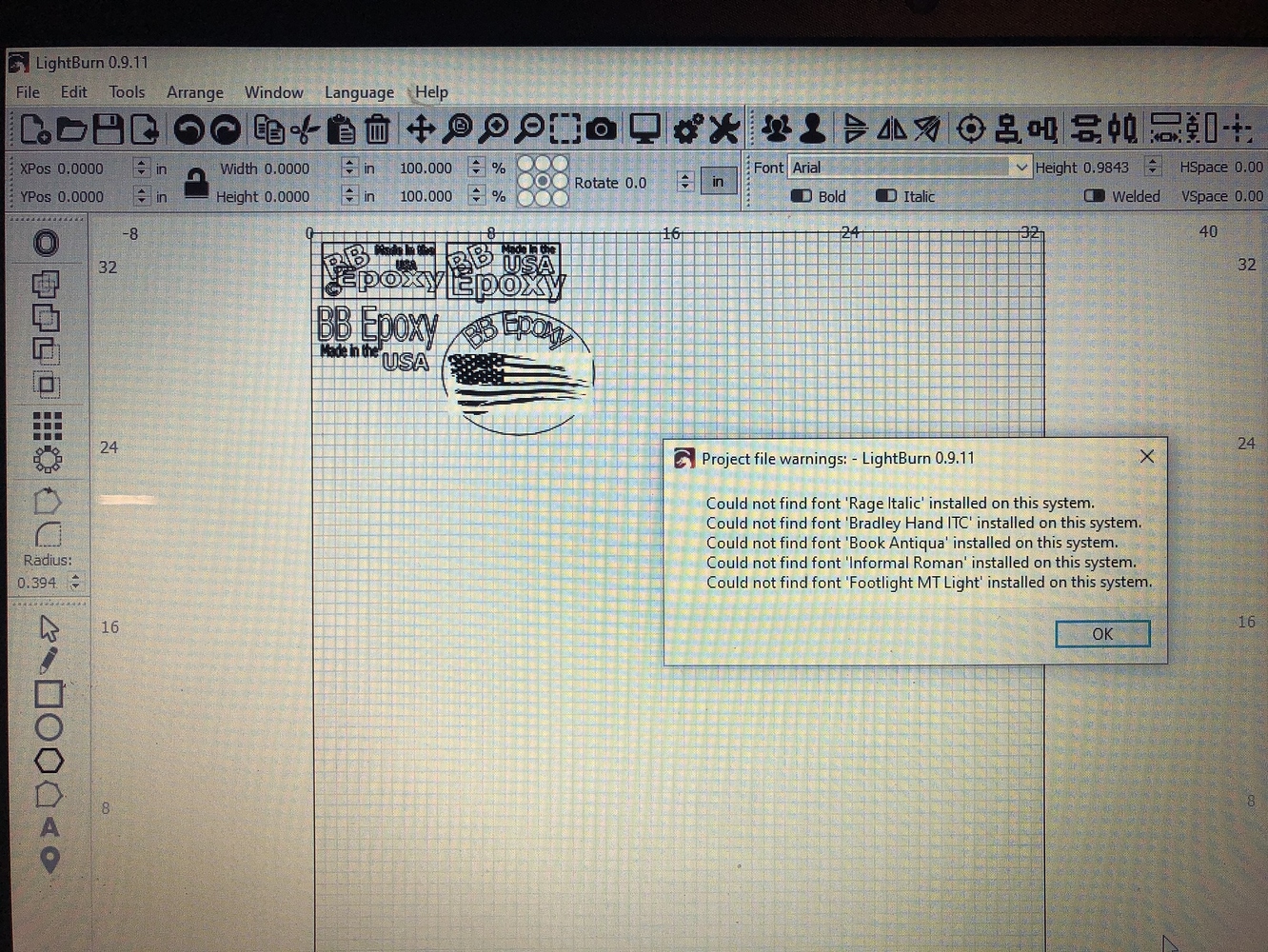Toggle the in units button

(x=719, y=181)
